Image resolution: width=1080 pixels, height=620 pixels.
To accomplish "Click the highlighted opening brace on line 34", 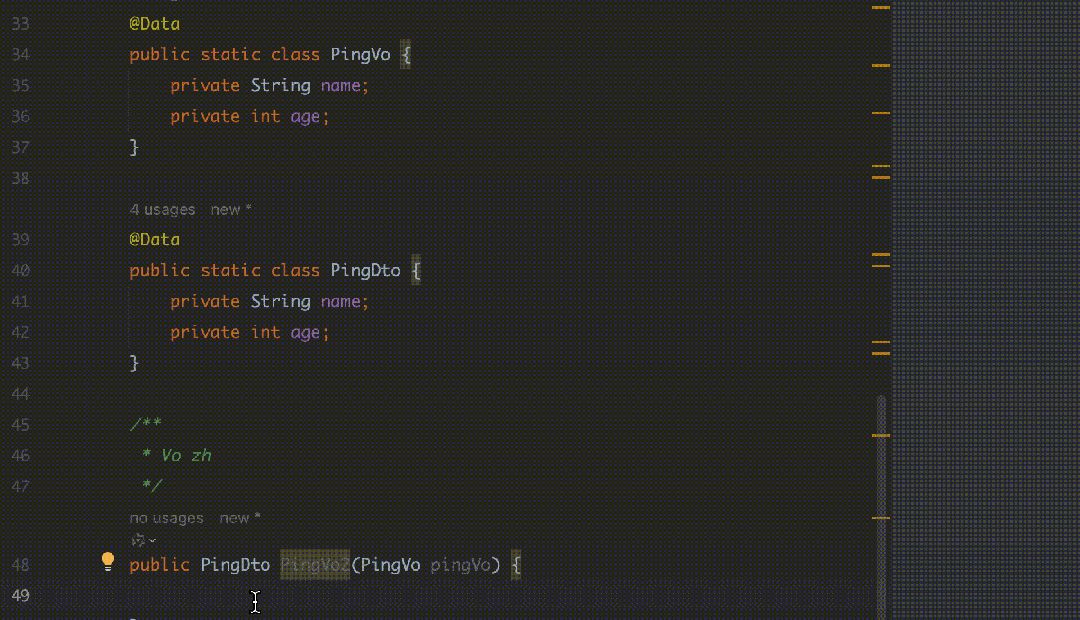I will 406,54.
